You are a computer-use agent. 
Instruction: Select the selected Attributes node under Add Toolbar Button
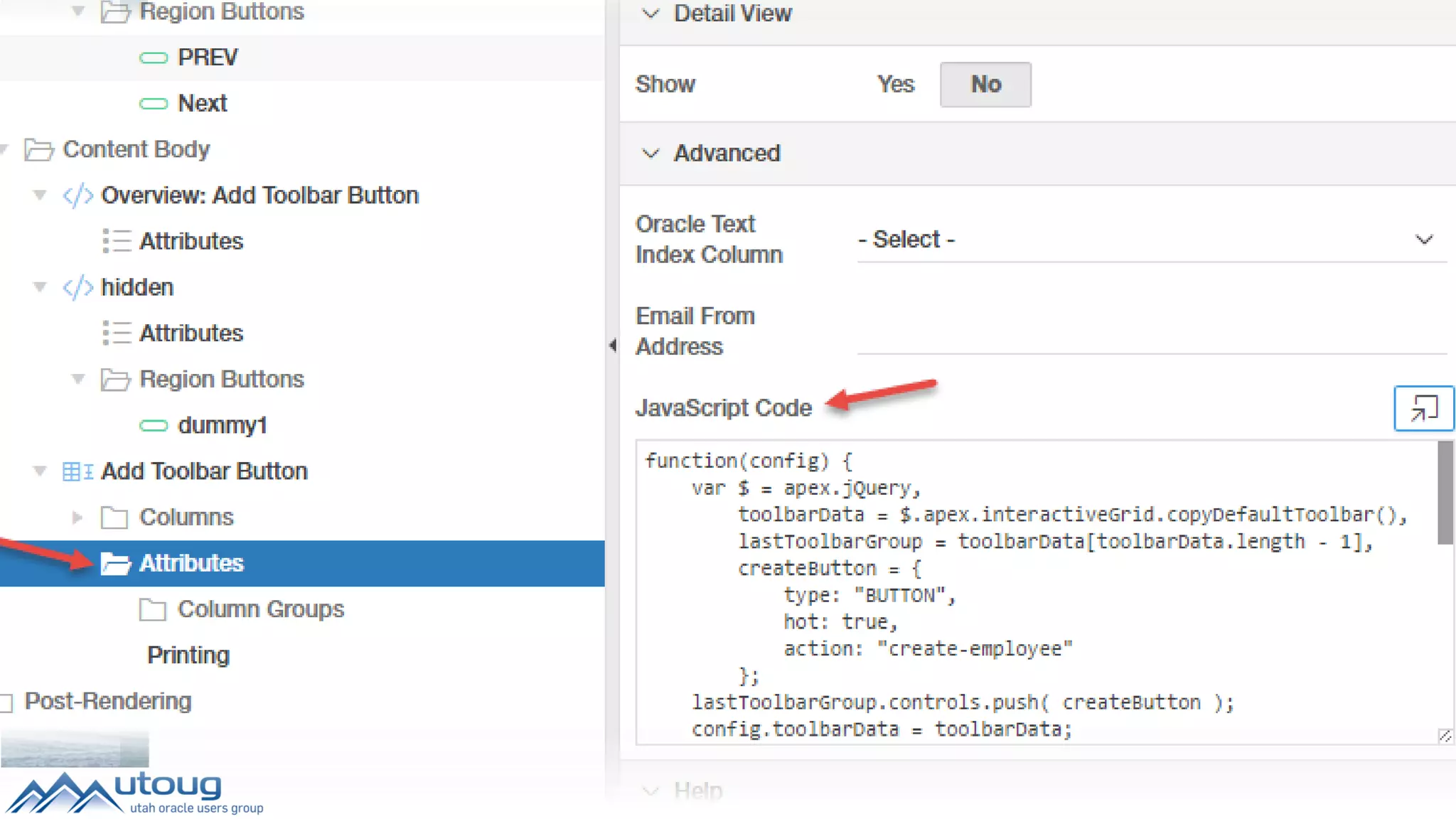(x=191, y=563)
